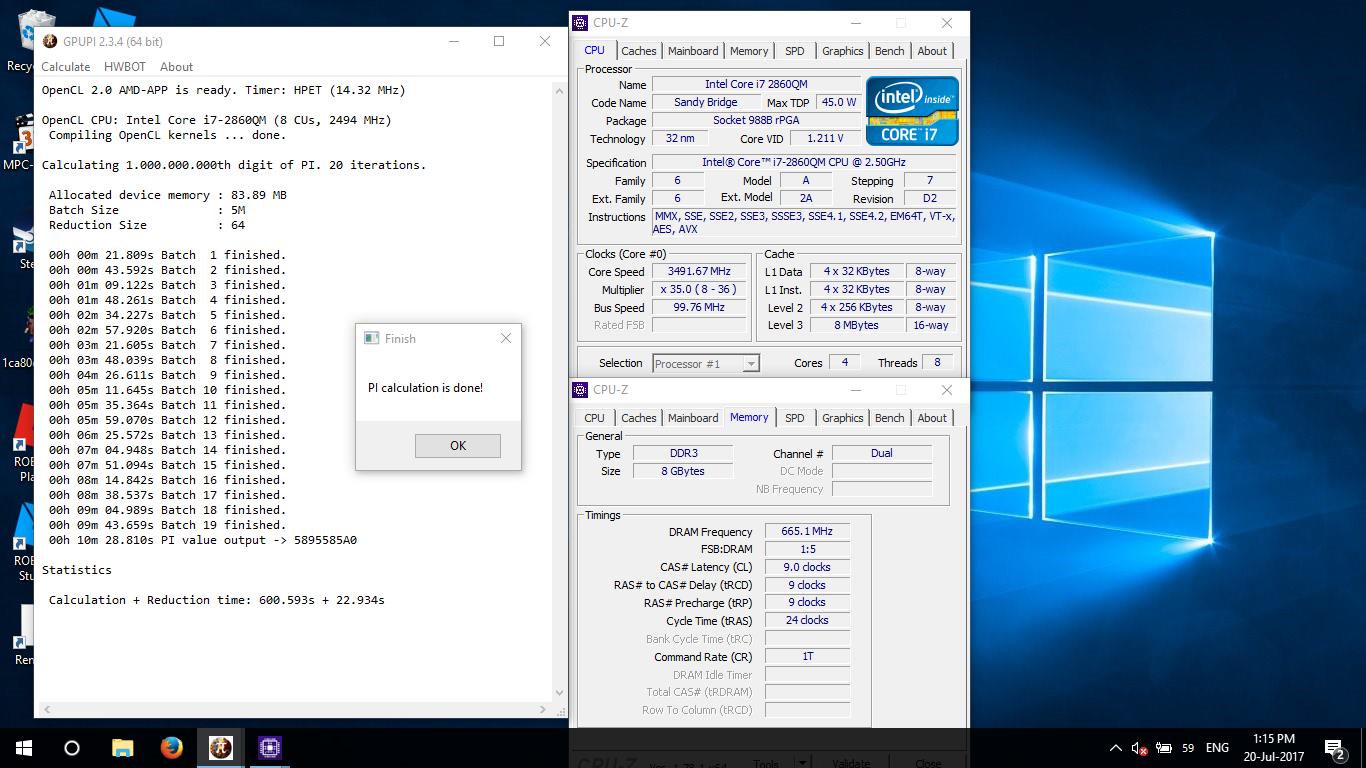
Task: Switch to Mainboard tab in CPU-Z processor window
Action: click(693, 51)
